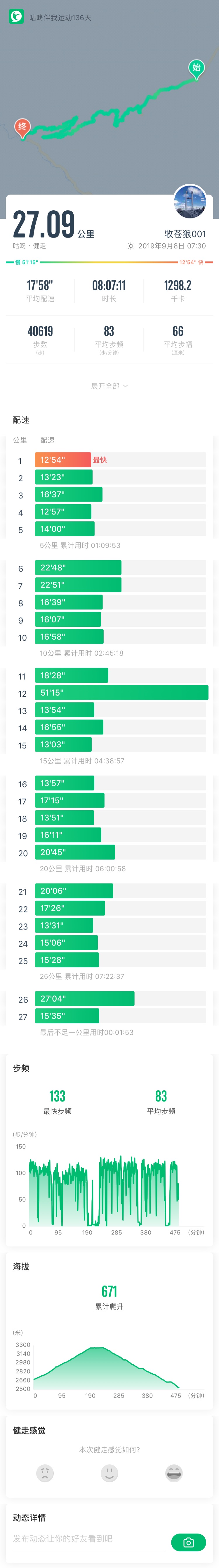219x1568 pixels.
Task: Open the user avatar photo
Action: click(x=190, y=202)
